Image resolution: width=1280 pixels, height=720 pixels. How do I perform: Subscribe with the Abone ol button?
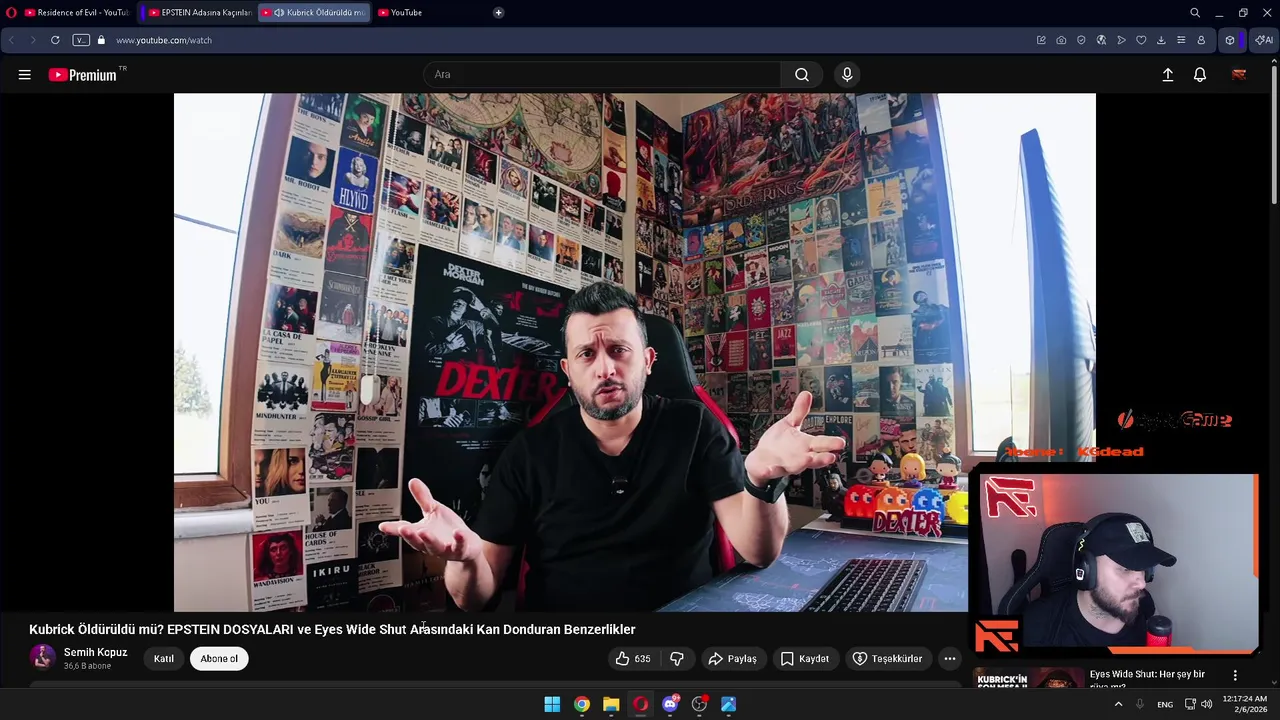click(x=219, y=659)
